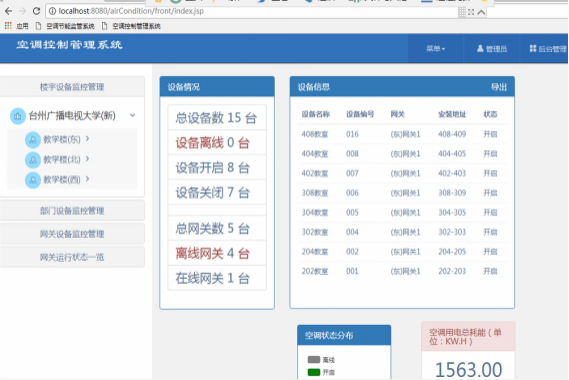This screenshot has width=569, height=380.
Task: Click the 导出 export button
Action: [x=499, y=87]
